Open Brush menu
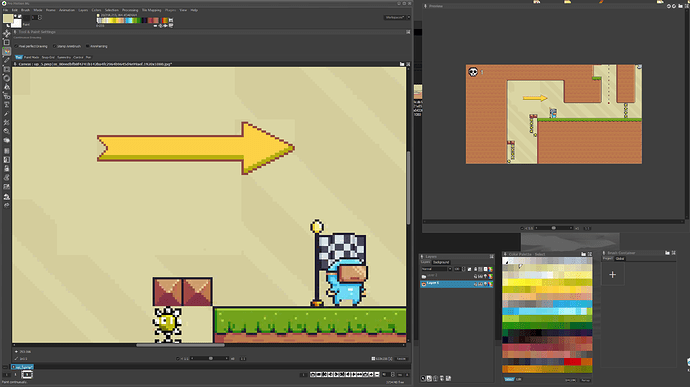 26,10
